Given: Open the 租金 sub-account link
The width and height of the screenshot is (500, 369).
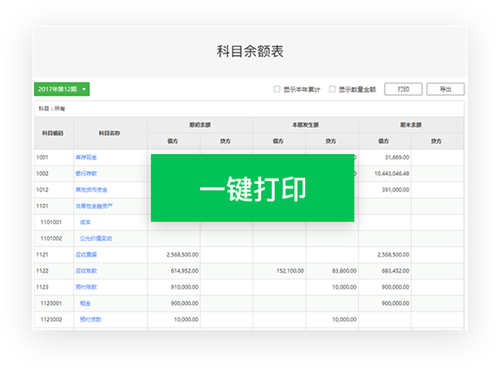Looking at the screenshot, I should point(85,303).
